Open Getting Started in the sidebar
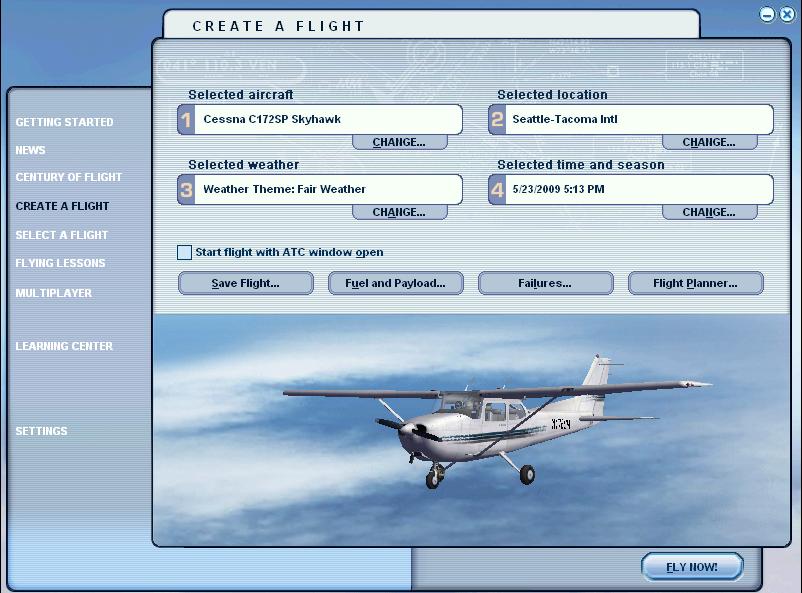The image size is (802, 593). (x=64, y=122)
